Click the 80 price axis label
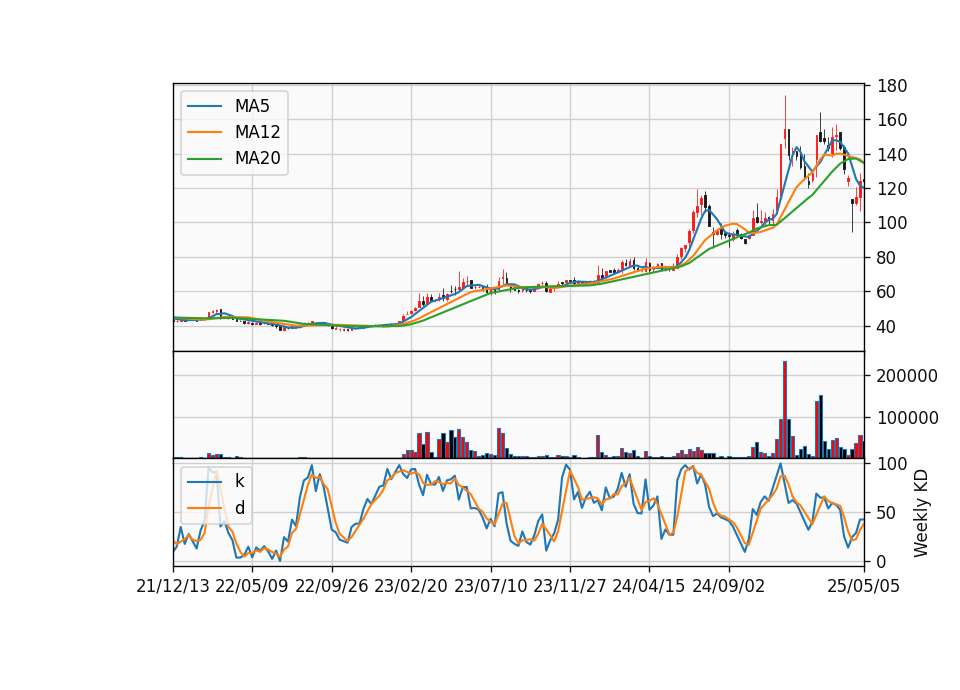Viewport: 960px width, 690px height. [886, 258]
